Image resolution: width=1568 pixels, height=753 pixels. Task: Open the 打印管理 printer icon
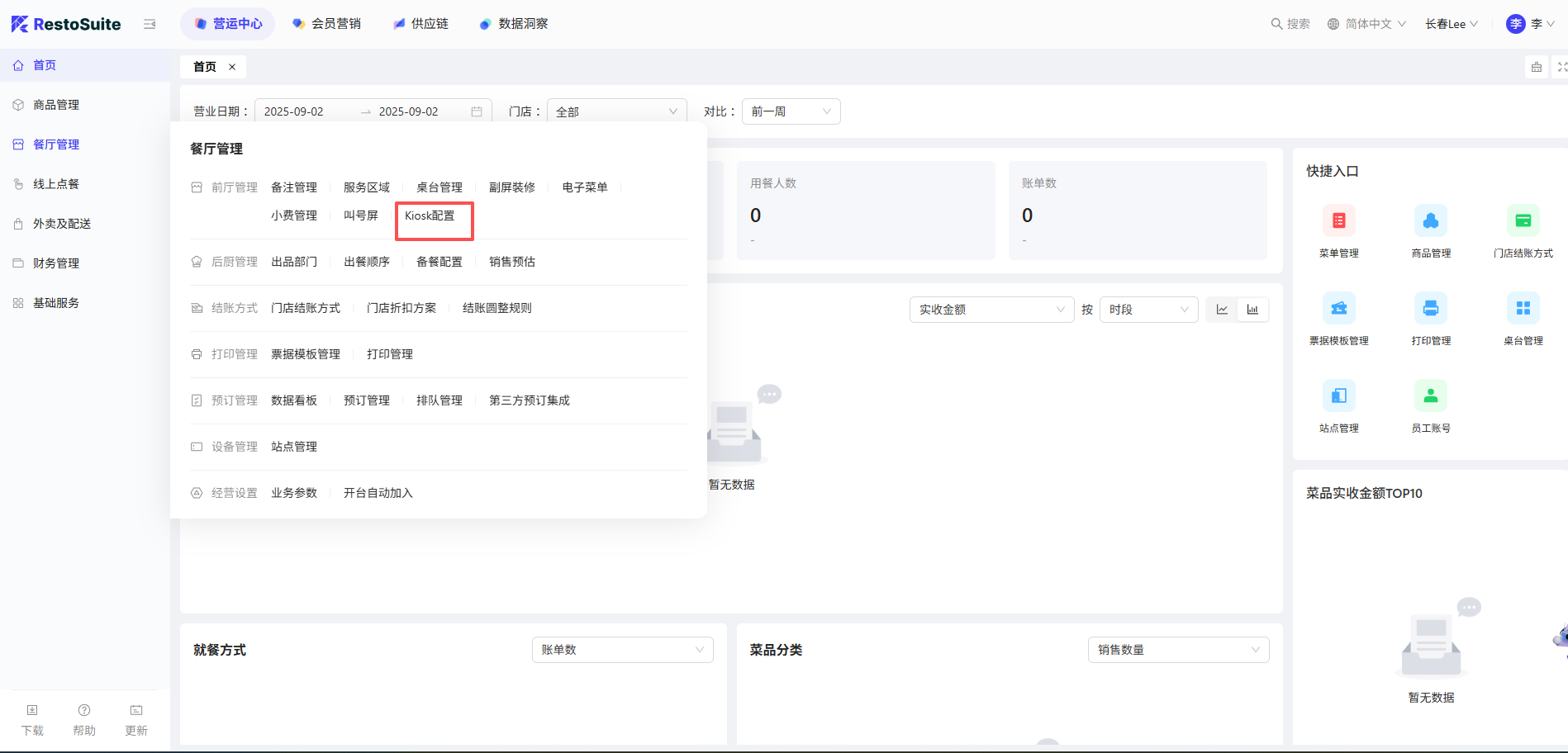click(1430, 308)
